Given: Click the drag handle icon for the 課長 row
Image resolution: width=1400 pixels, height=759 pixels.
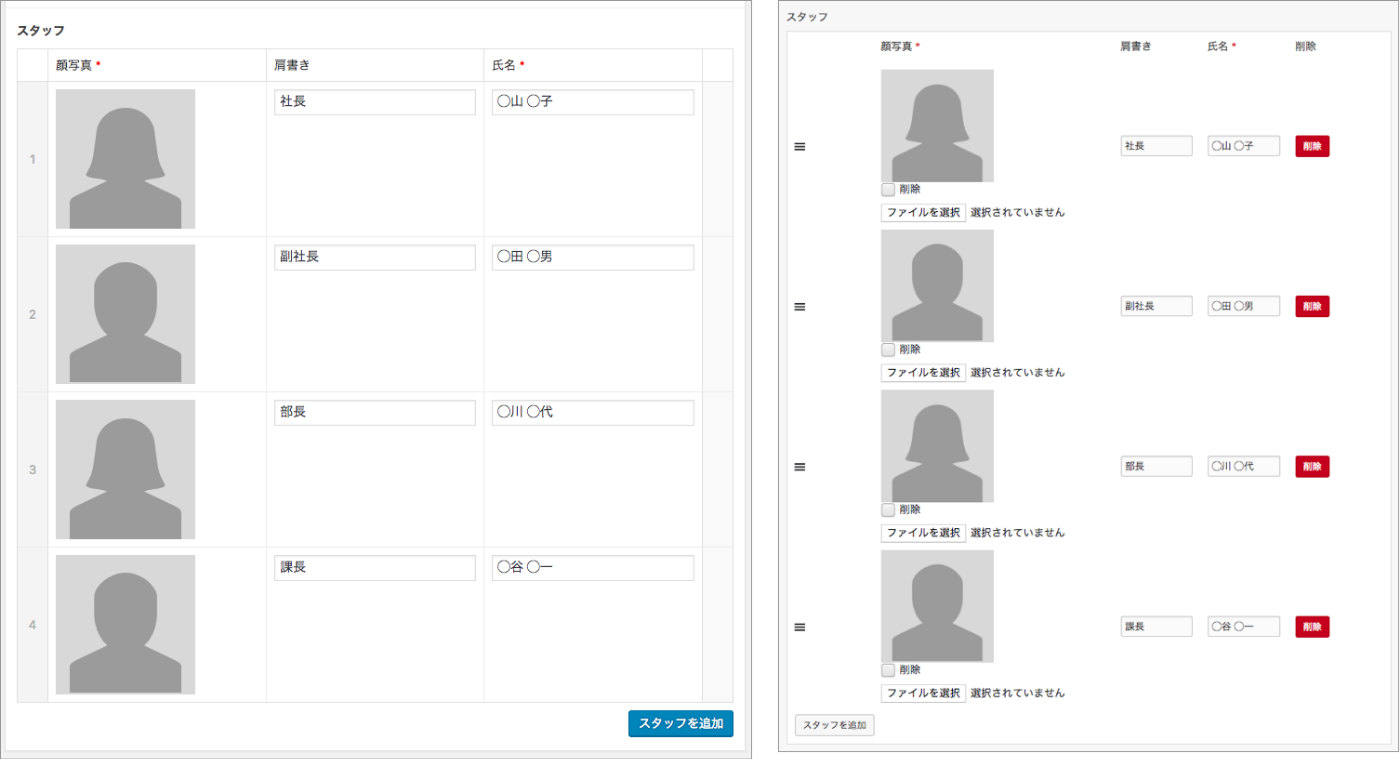Looking at the screenshot, I should pyautogui.click(x=800, y=627).
